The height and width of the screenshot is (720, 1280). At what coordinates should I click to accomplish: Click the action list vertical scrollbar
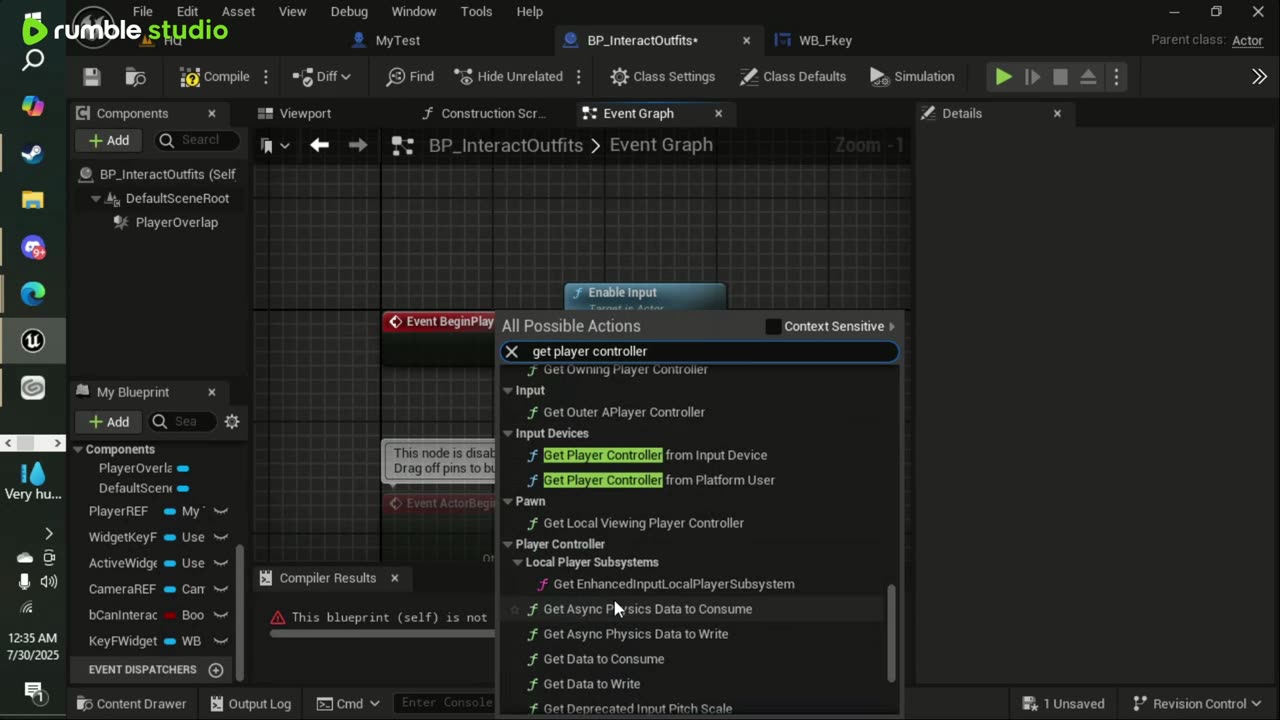tap(891, 632)
